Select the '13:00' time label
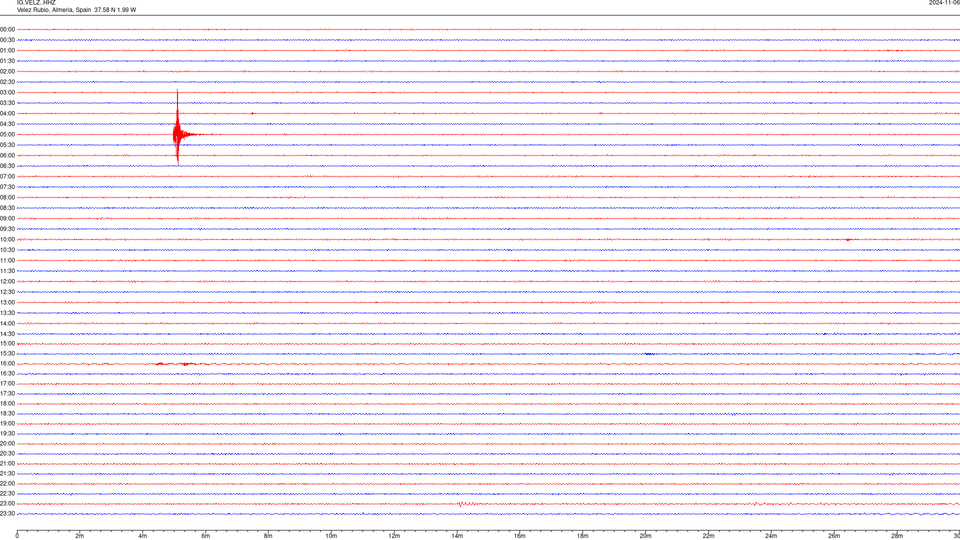960x540 pixels. [x=7, y=302]
